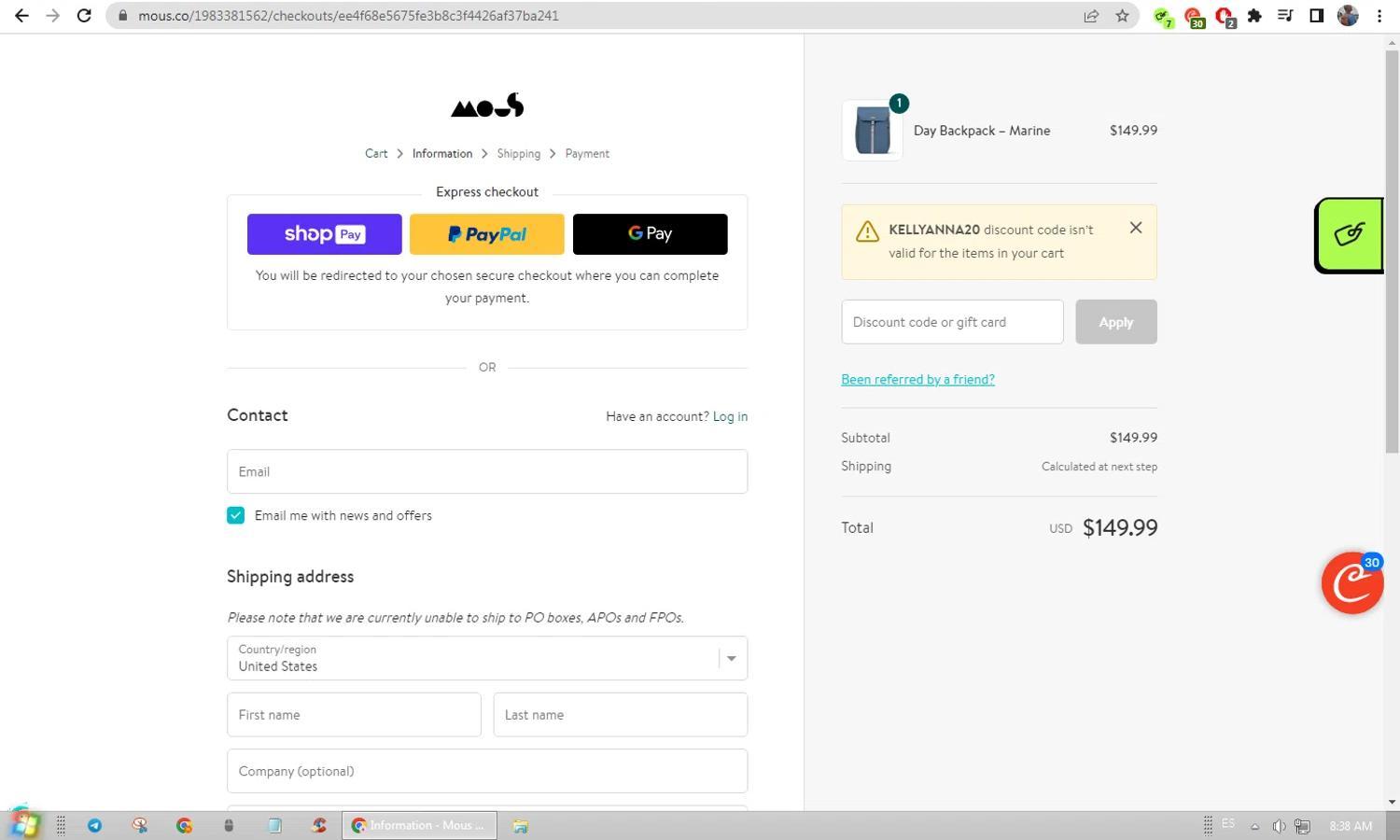Open the browser extensions puzzle piece menu
Viewport: 1400px width, 840px height.
1255,16
